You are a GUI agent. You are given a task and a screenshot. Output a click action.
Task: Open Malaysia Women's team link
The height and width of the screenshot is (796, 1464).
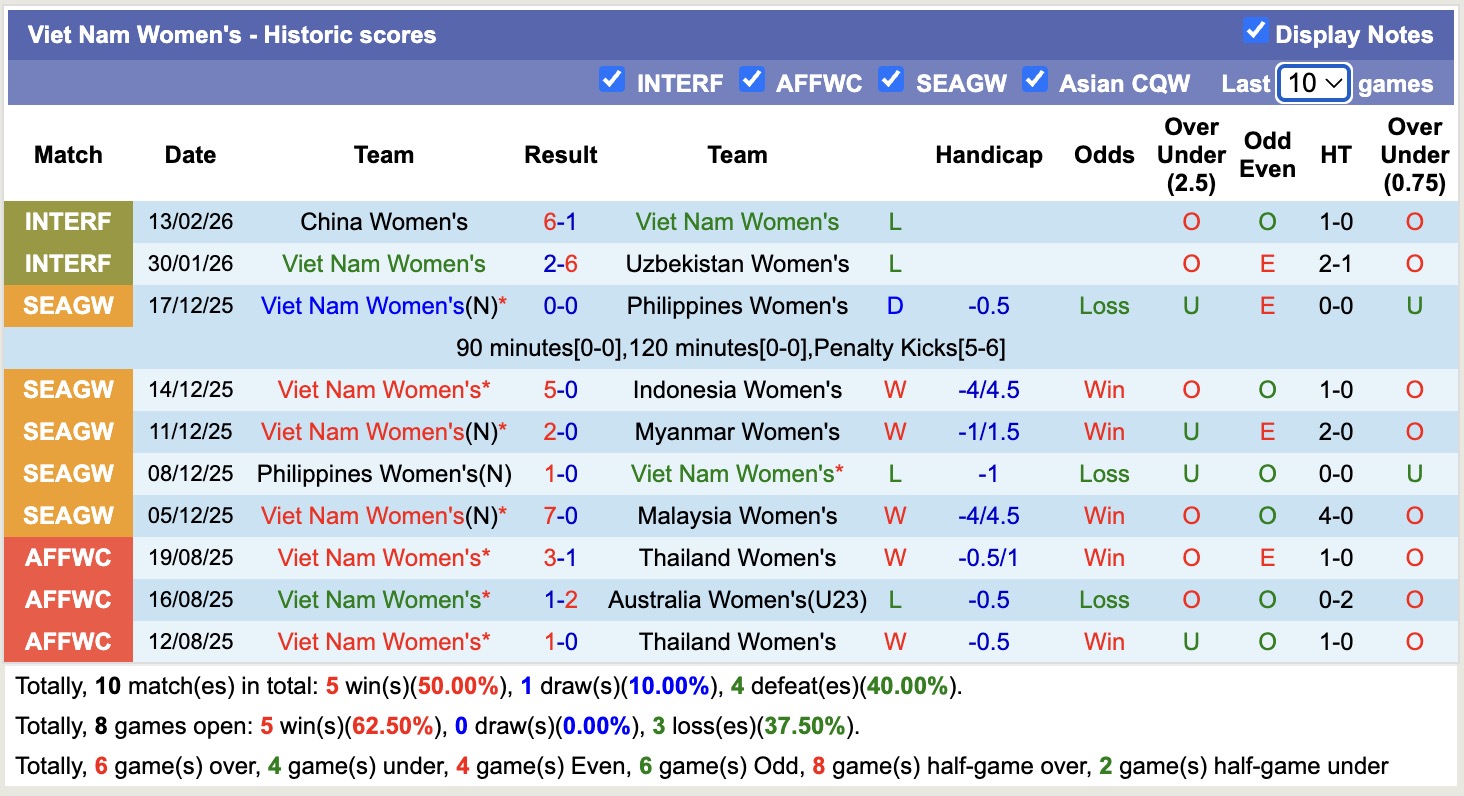coord(737,516)
